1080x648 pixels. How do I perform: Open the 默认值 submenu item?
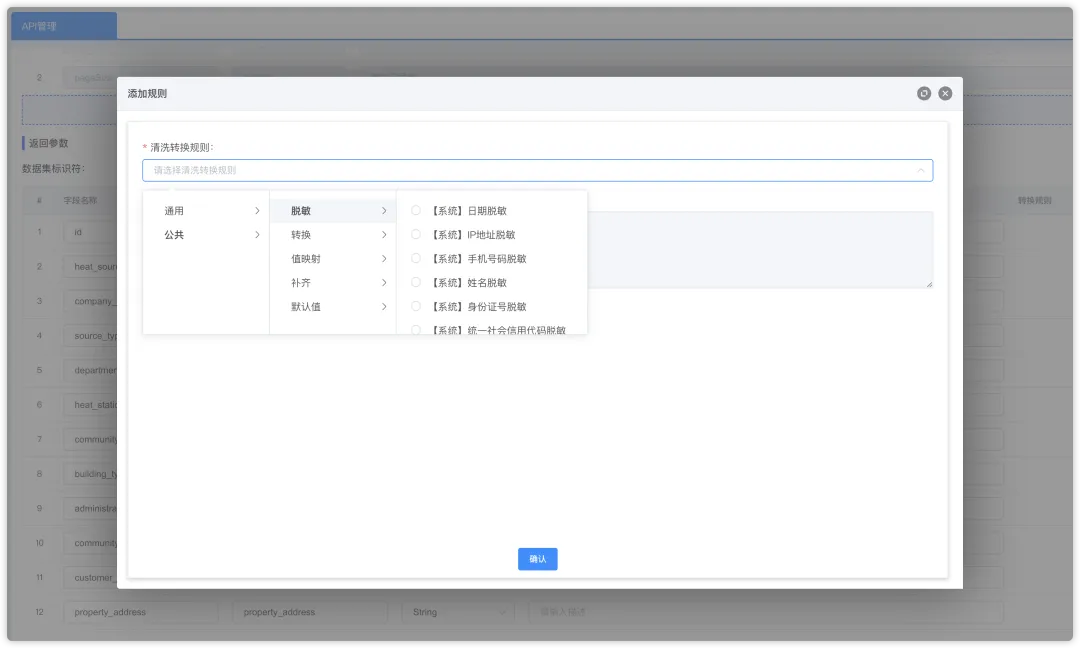(x=333, y=306)
